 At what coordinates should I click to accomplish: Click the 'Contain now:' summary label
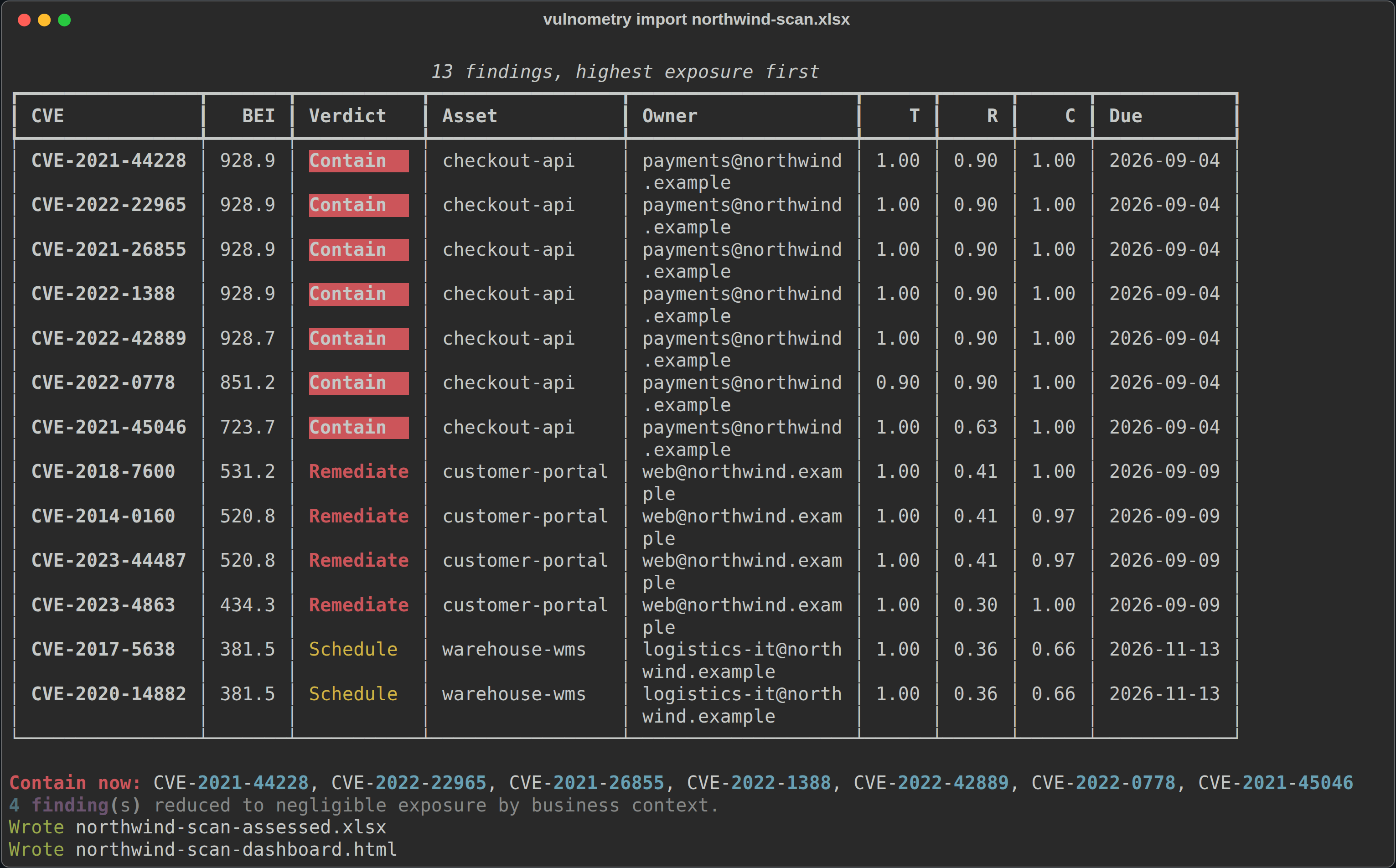tap(75, 783)
